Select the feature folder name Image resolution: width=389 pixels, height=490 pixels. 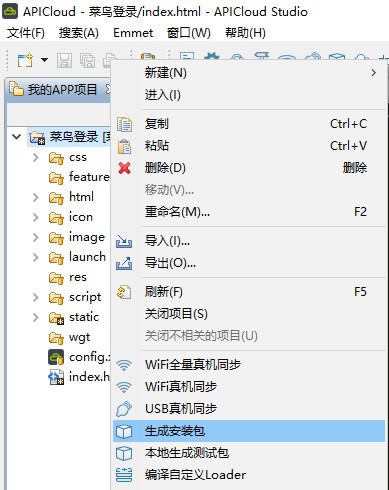(x=89, y=177)
